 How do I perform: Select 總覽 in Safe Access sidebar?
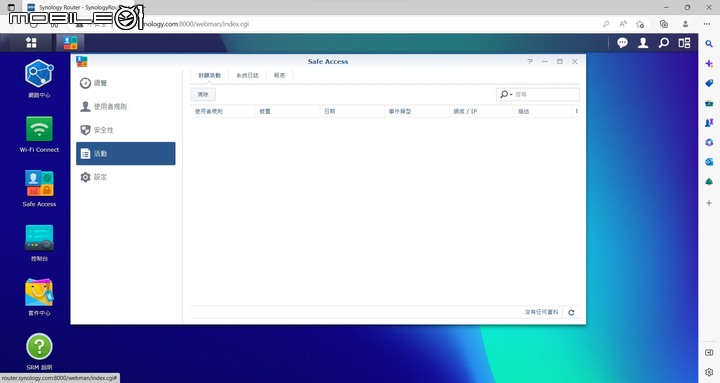125,83
